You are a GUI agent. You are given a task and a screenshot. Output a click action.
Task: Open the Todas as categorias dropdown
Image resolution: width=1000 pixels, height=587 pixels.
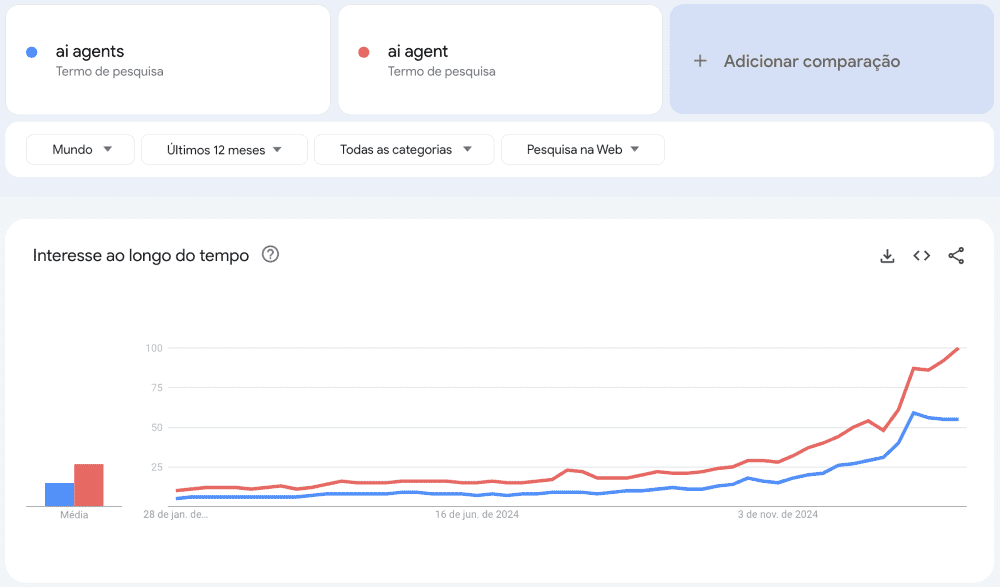pos(404,150)
